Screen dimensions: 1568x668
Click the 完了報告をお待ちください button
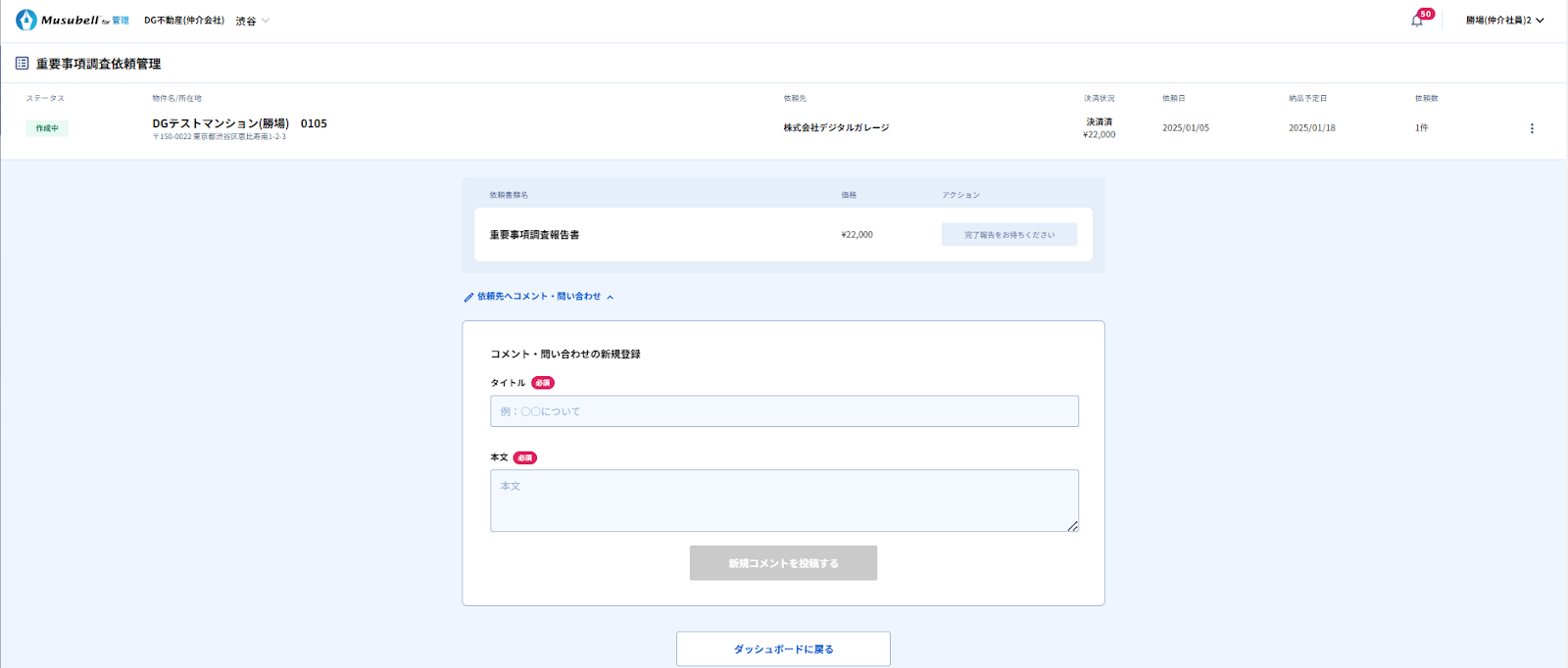tap(1008, 235)
